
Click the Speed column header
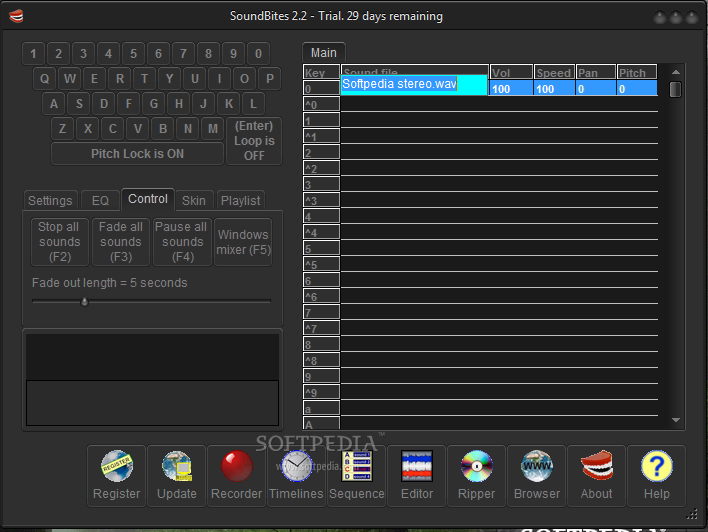click(554, 72)
